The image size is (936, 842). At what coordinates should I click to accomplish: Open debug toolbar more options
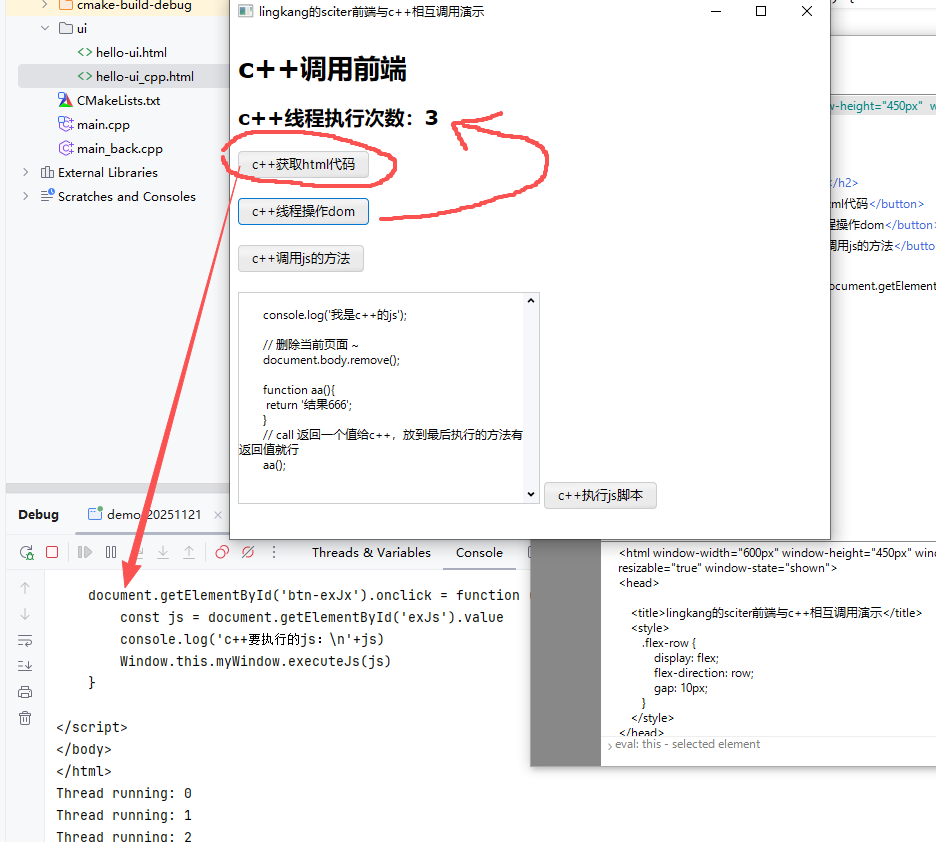(274, 552)
